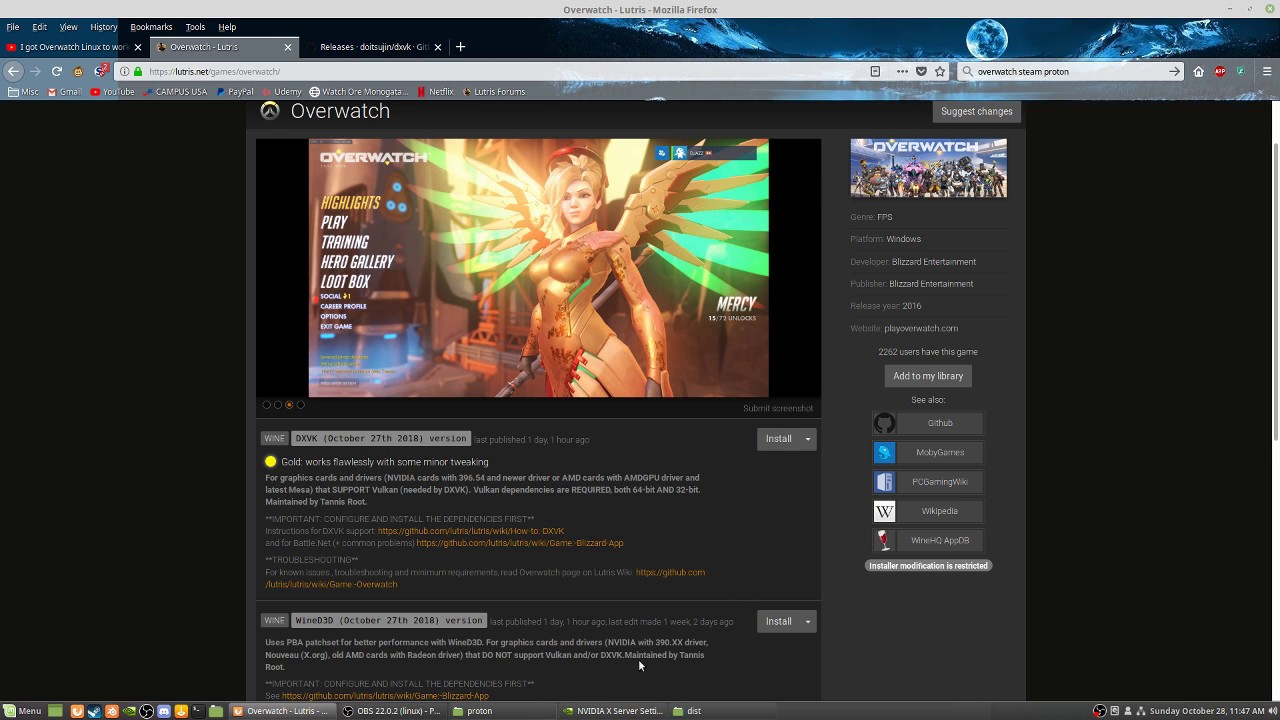Go back using the browser back arrow
Viewport: 1280px width, 720px height.
coord(12,71)
